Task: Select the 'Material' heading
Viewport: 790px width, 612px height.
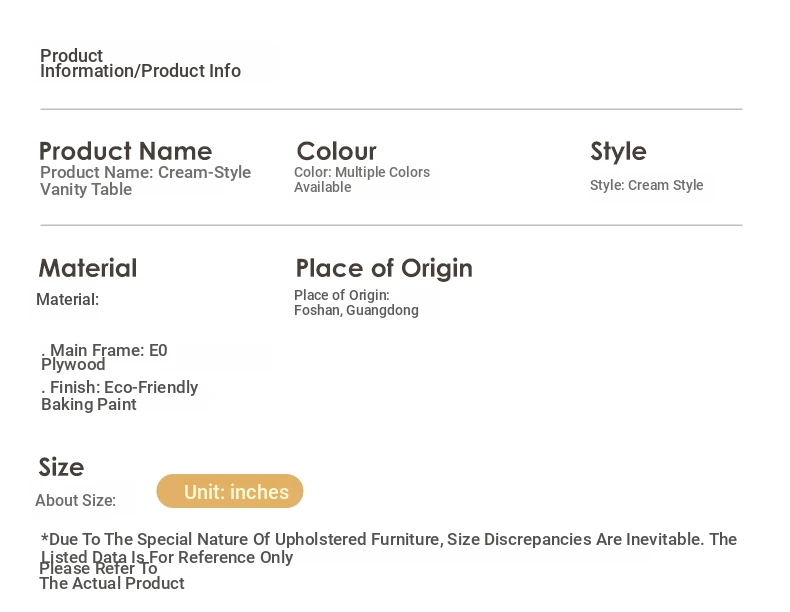Action: [88, 268]
